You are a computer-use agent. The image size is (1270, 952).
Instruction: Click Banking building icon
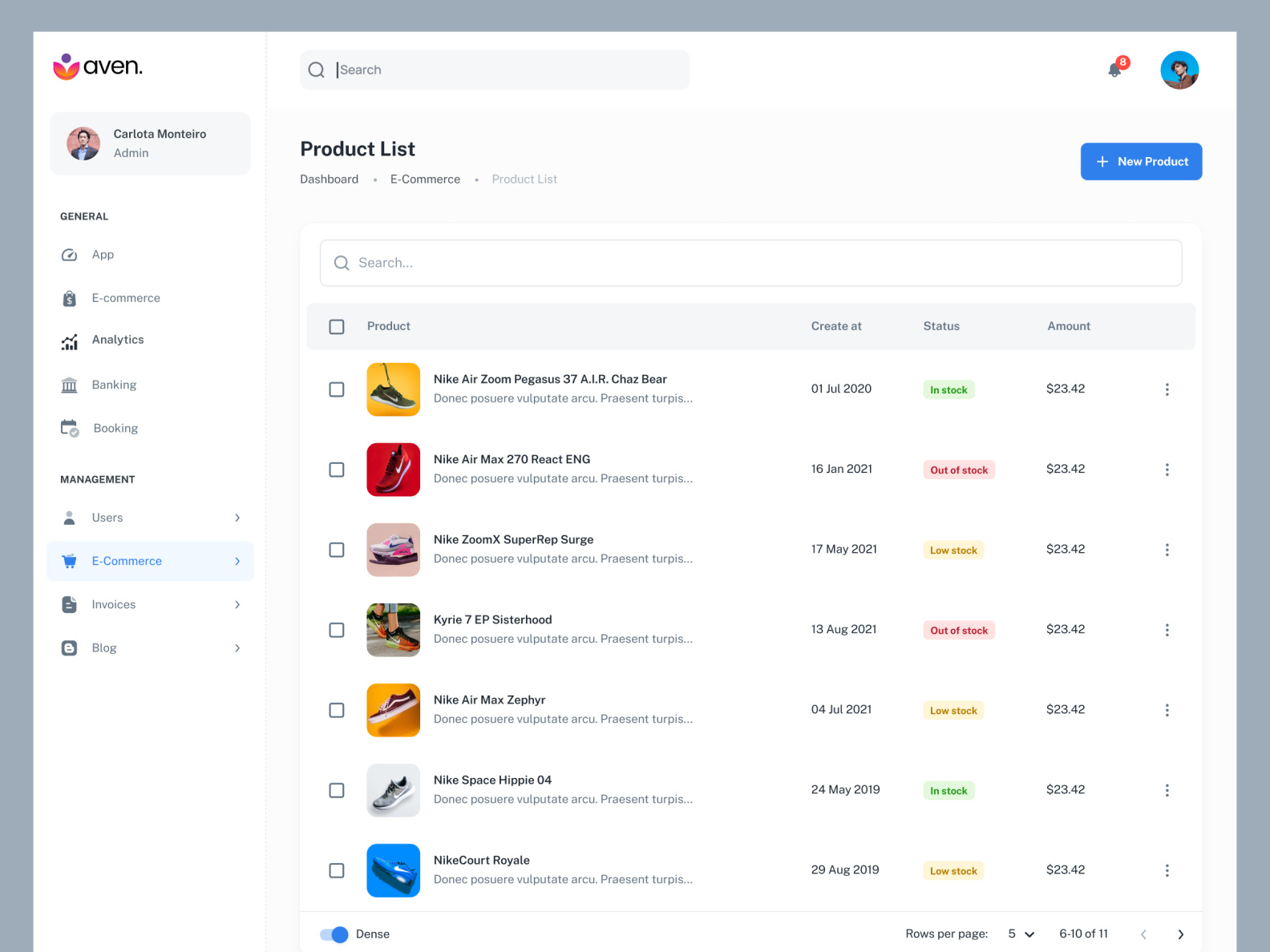(x=70, y=385)
